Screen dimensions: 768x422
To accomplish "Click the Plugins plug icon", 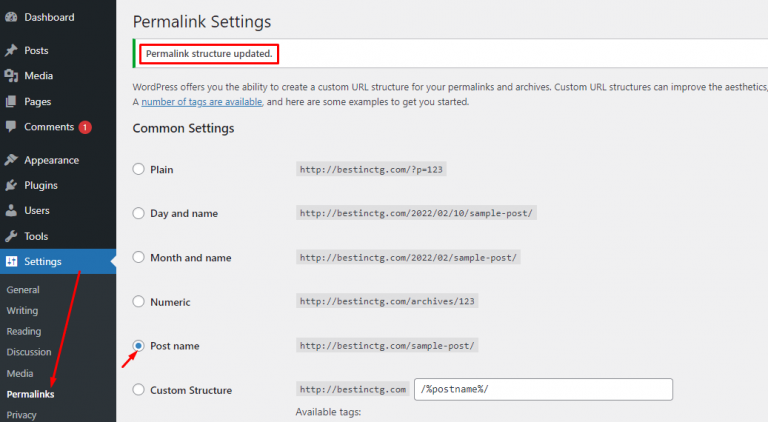I will tap(11, 185).
